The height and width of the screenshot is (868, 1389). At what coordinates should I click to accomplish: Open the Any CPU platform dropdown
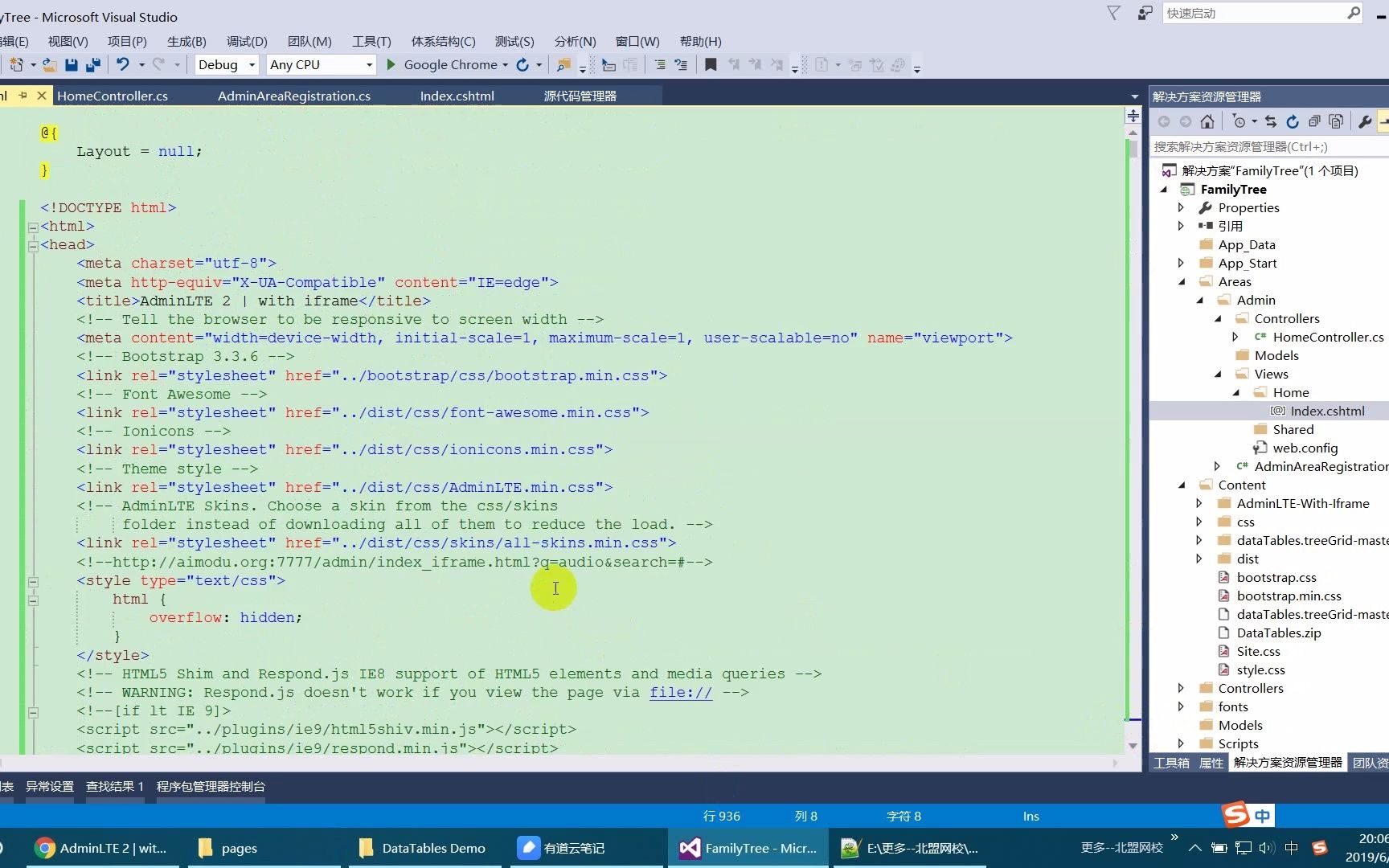369,64
